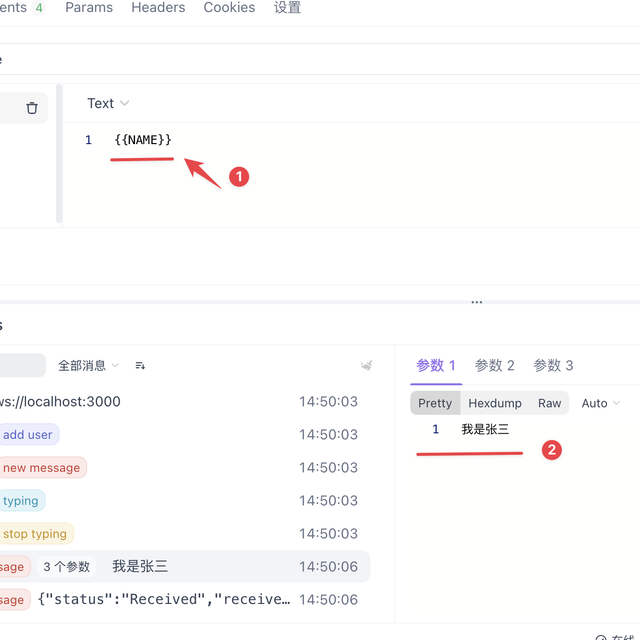Open the Text format dropdown
This screenshot has height=640, width=640.
click(108, 103)
